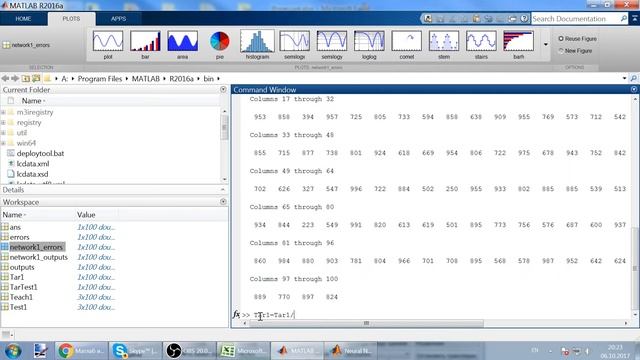Click Program Files in the path
Screen dimensions: 640x360
point(100,78)
